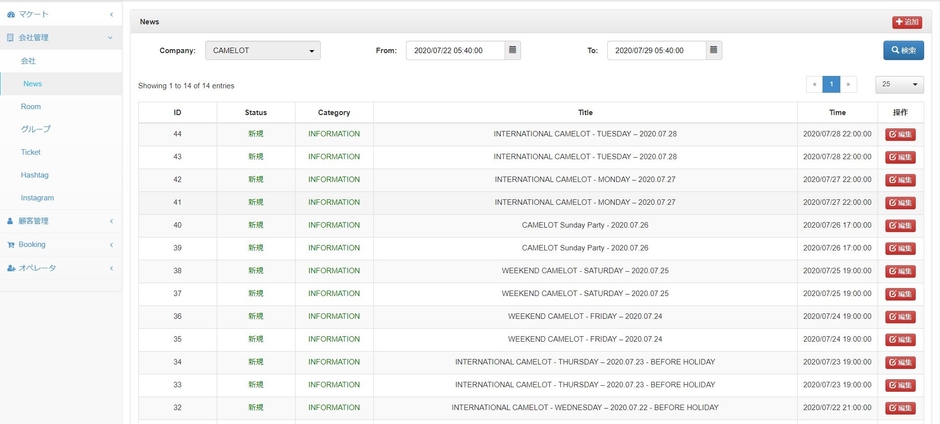Click the red 追加 add button
This screenshot has height=424, width=940.
point(907,21)
